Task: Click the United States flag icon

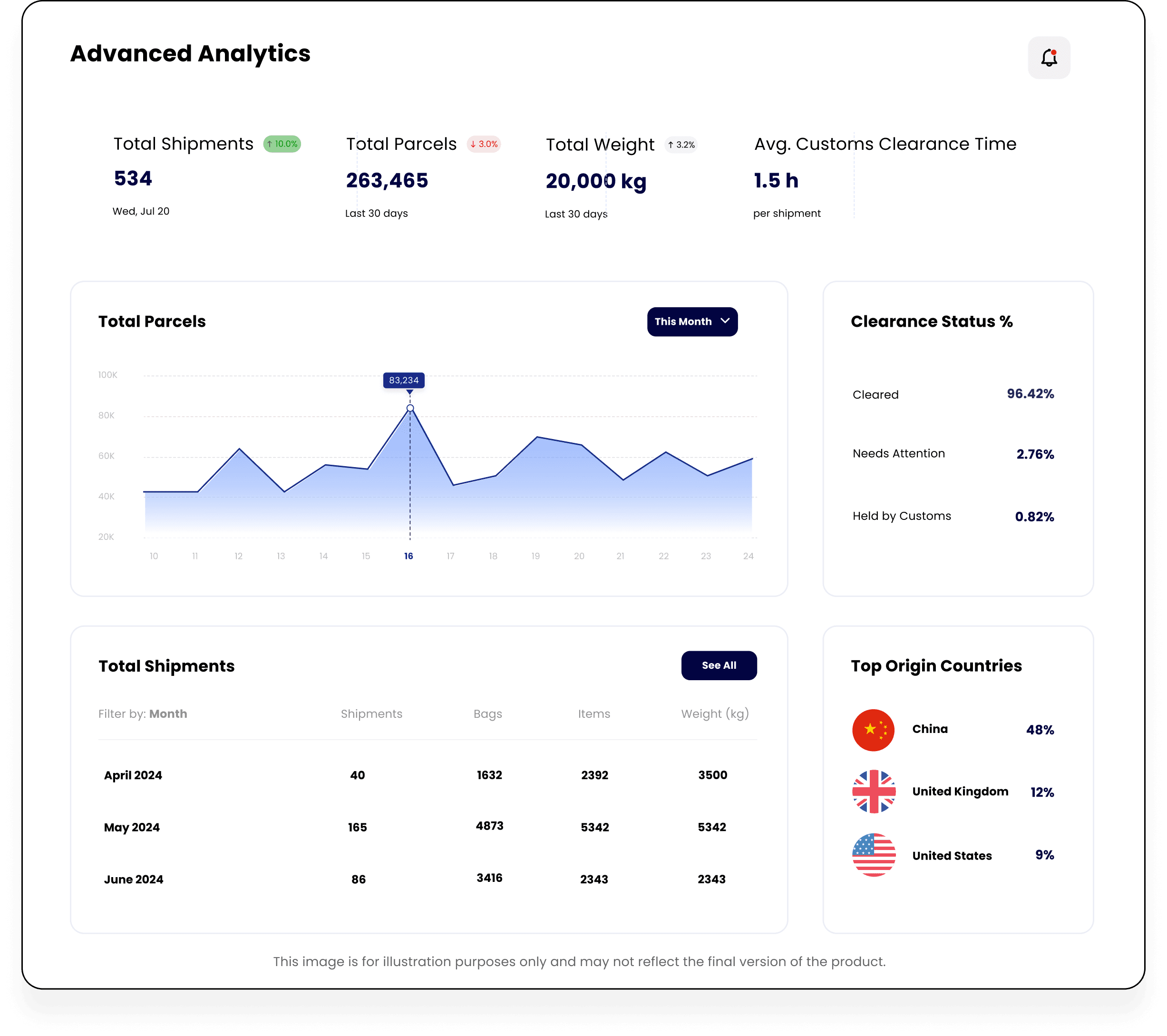Action: pos(873,854)
